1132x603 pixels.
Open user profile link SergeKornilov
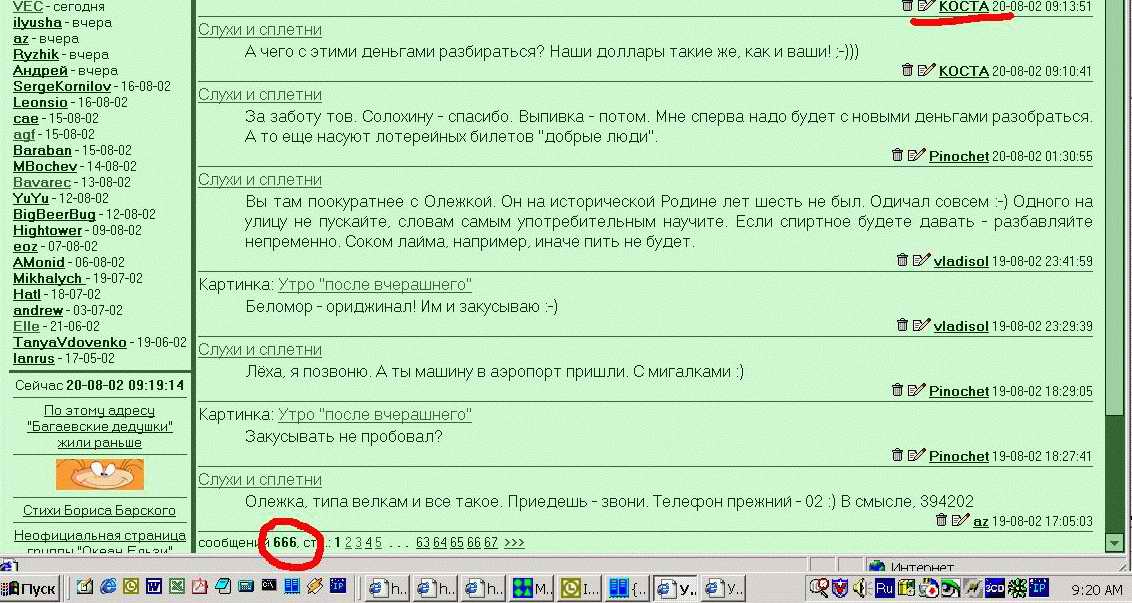click(62, 86)
